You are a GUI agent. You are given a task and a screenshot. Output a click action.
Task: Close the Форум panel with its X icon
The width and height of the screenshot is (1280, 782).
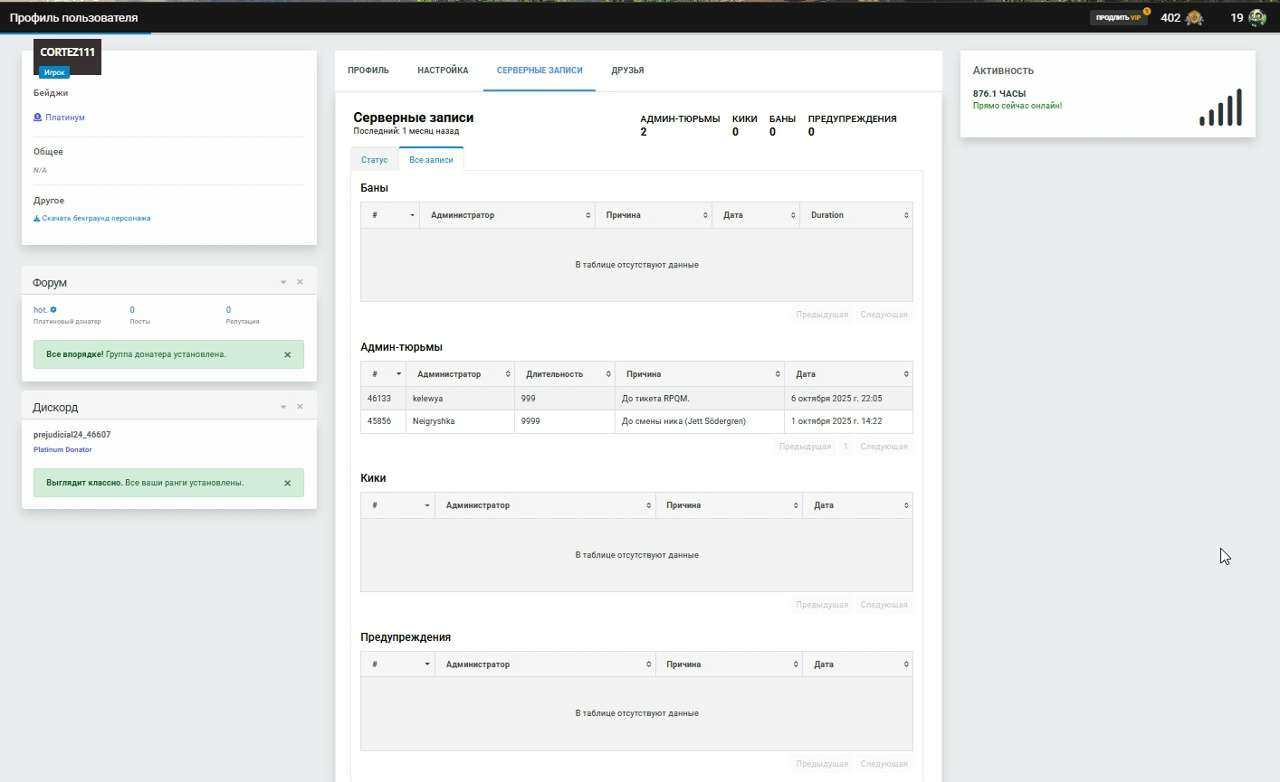tap(299, 283)
